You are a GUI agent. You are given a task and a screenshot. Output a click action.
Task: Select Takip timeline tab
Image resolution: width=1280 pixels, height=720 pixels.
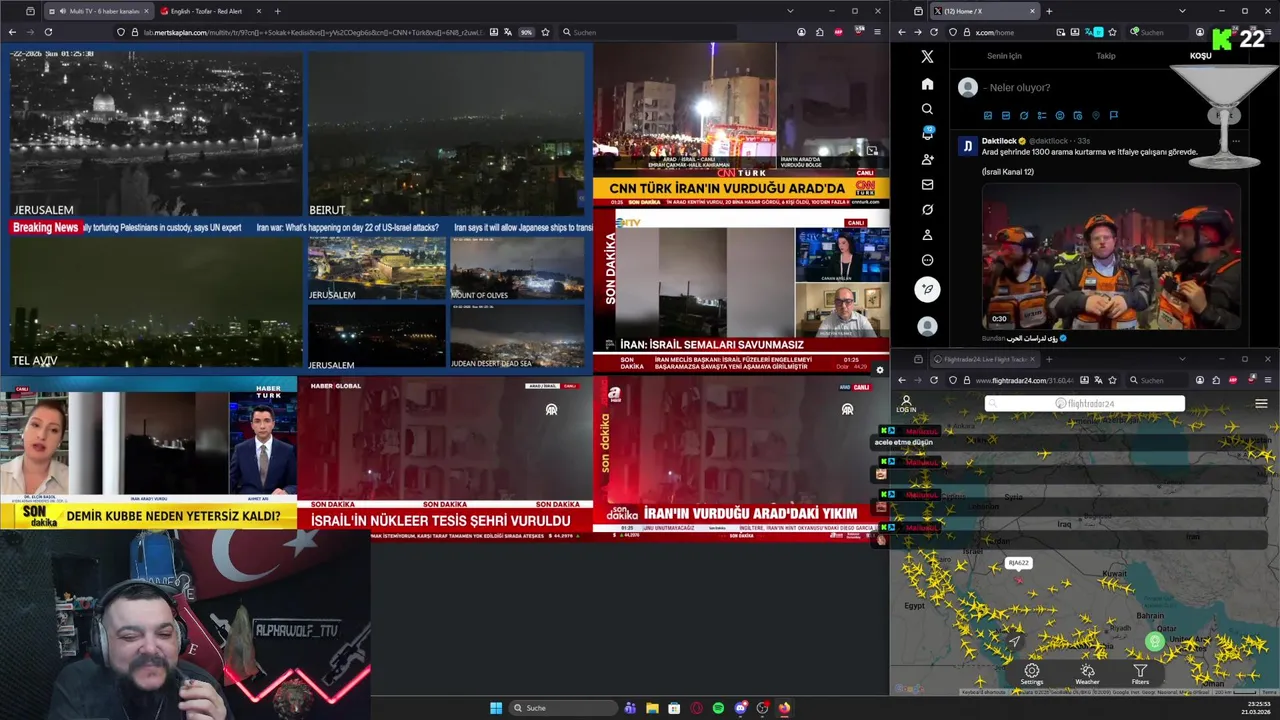coord(1105,56)
